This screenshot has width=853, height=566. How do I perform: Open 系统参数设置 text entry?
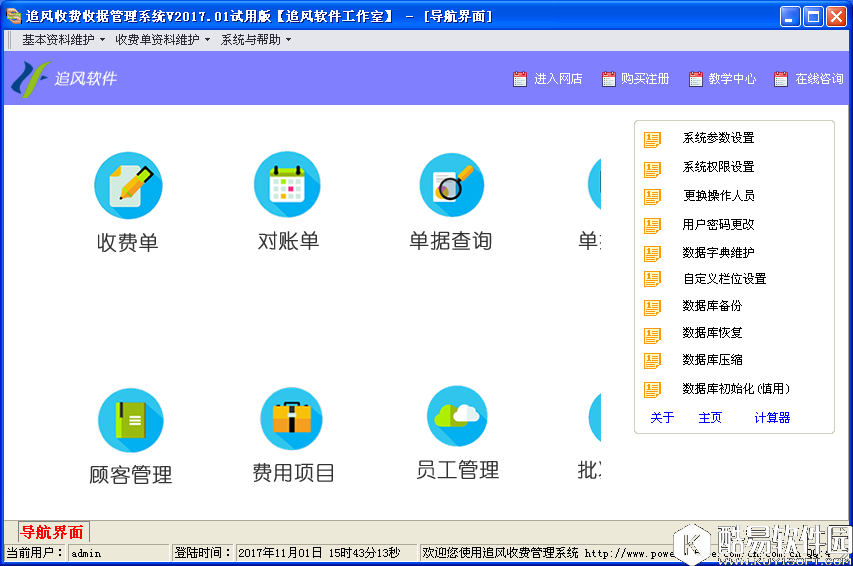click(719, 138)
